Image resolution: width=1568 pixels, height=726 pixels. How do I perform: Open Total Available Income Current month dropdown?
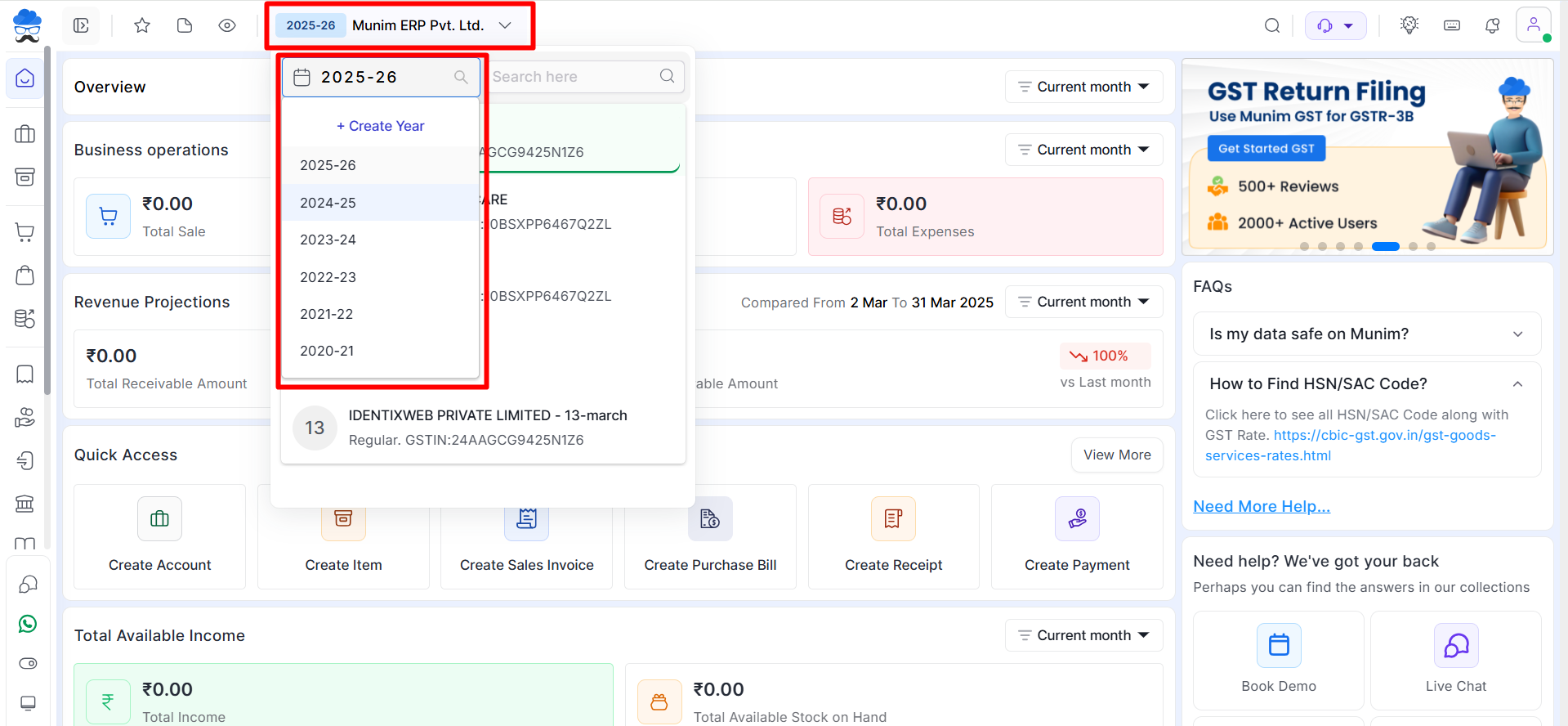(1083, 635)
